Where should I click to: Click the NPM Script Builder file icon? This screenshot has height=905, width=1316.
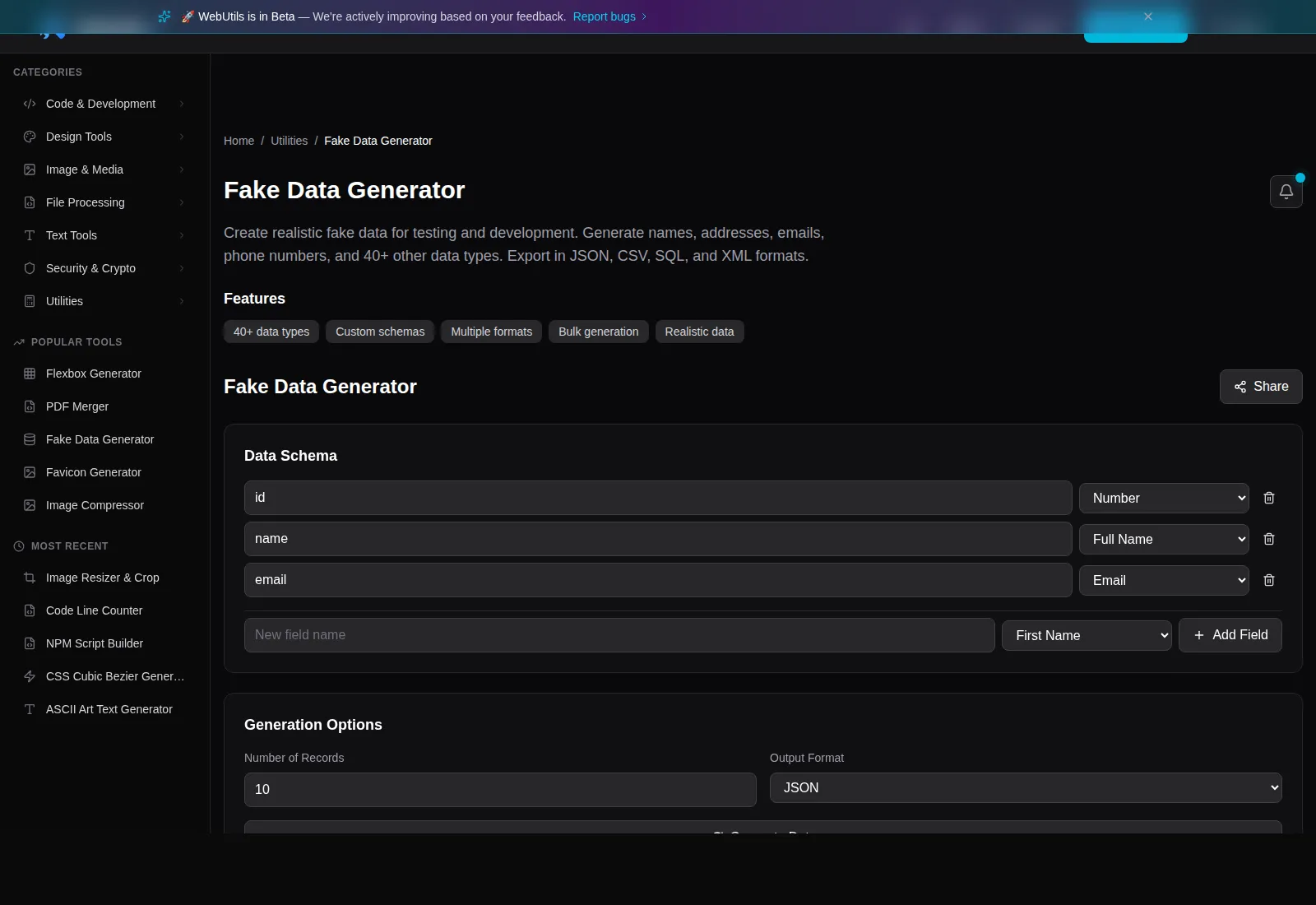30,643
